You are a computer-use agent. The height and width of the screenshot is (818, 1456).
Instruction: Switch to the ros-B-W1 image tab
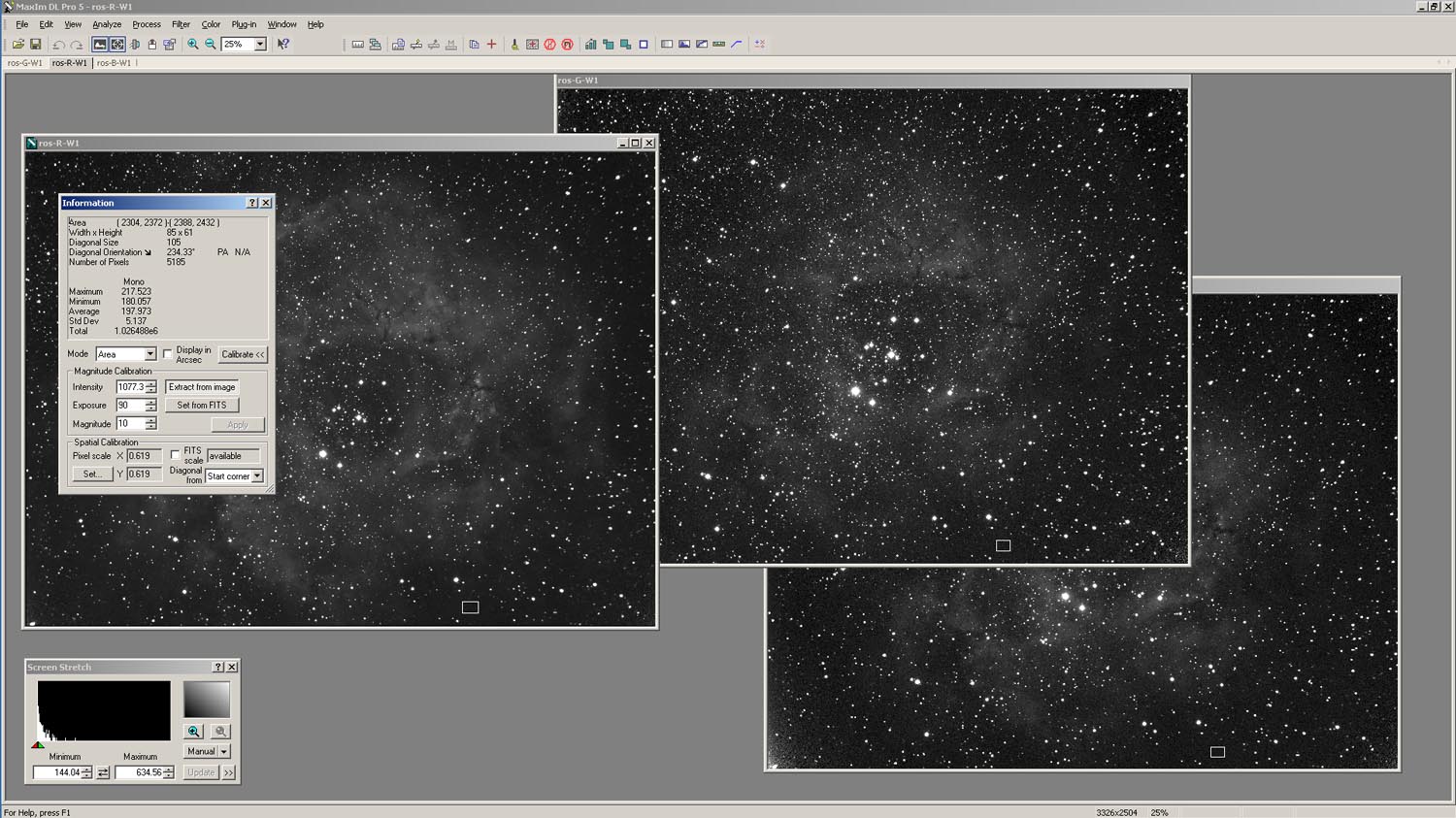(x=114, y=63)
